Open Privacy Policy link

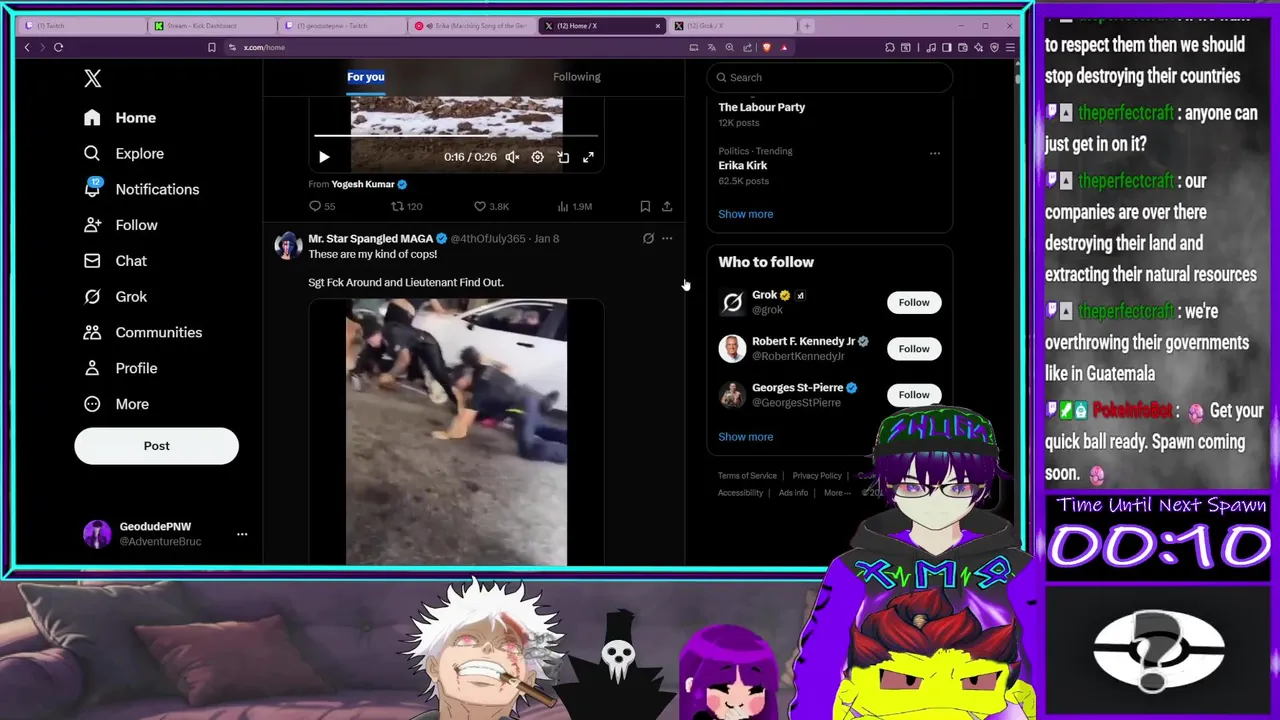pyautogui.click(x=817, y=476)
